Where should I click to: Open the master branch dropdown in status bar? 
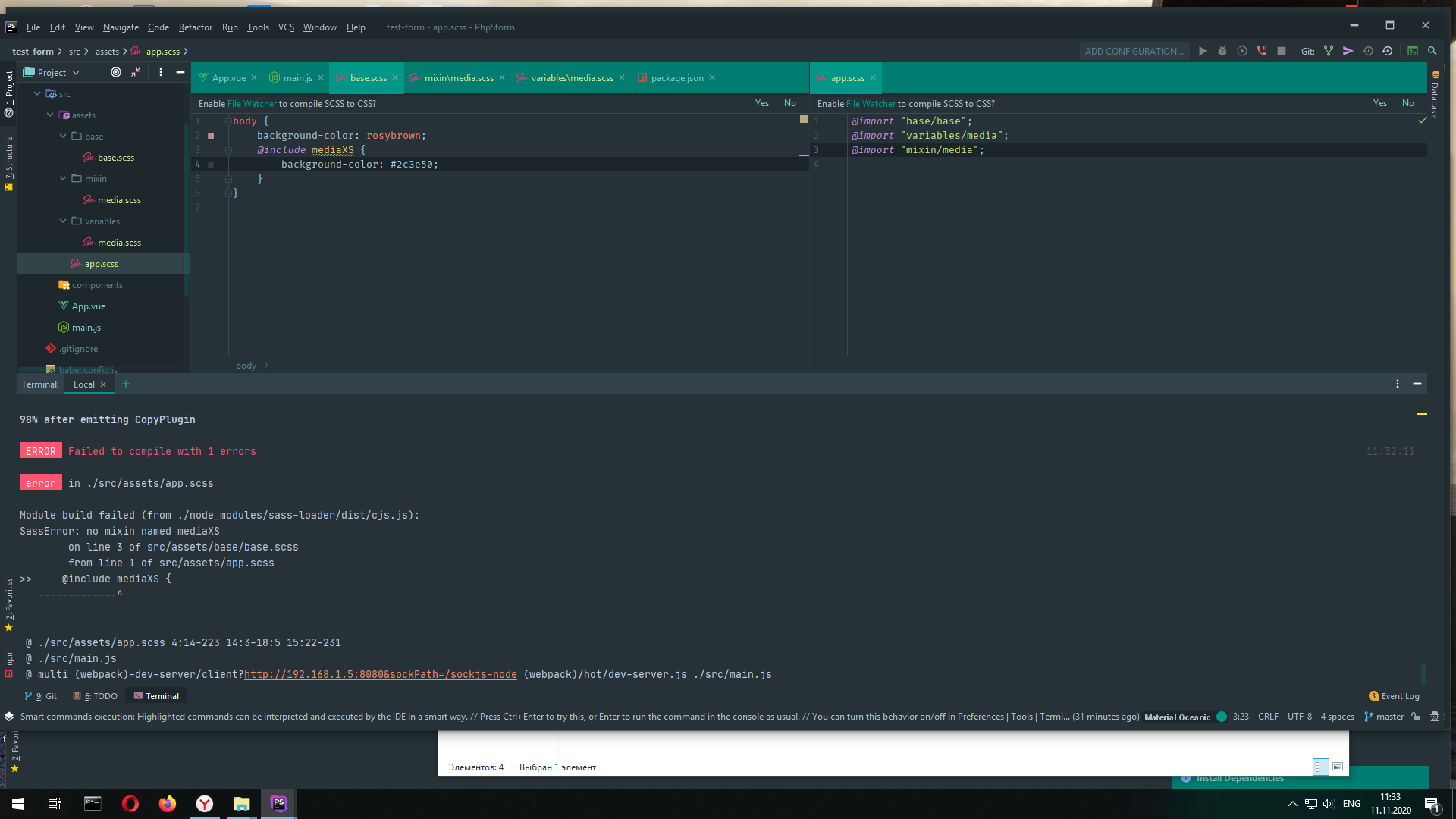(1384, 717)
